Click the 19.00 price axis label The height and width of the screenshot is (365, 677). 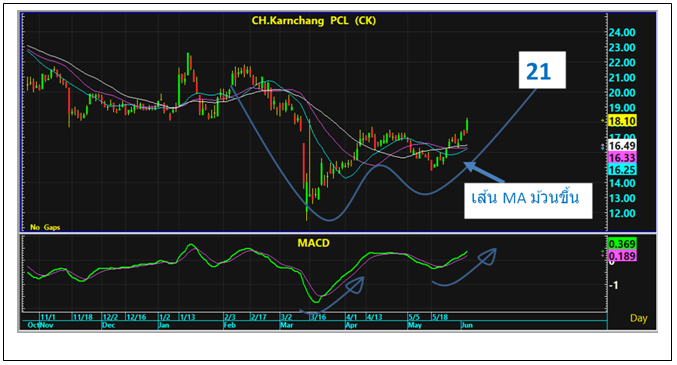[x=622, y=108]
